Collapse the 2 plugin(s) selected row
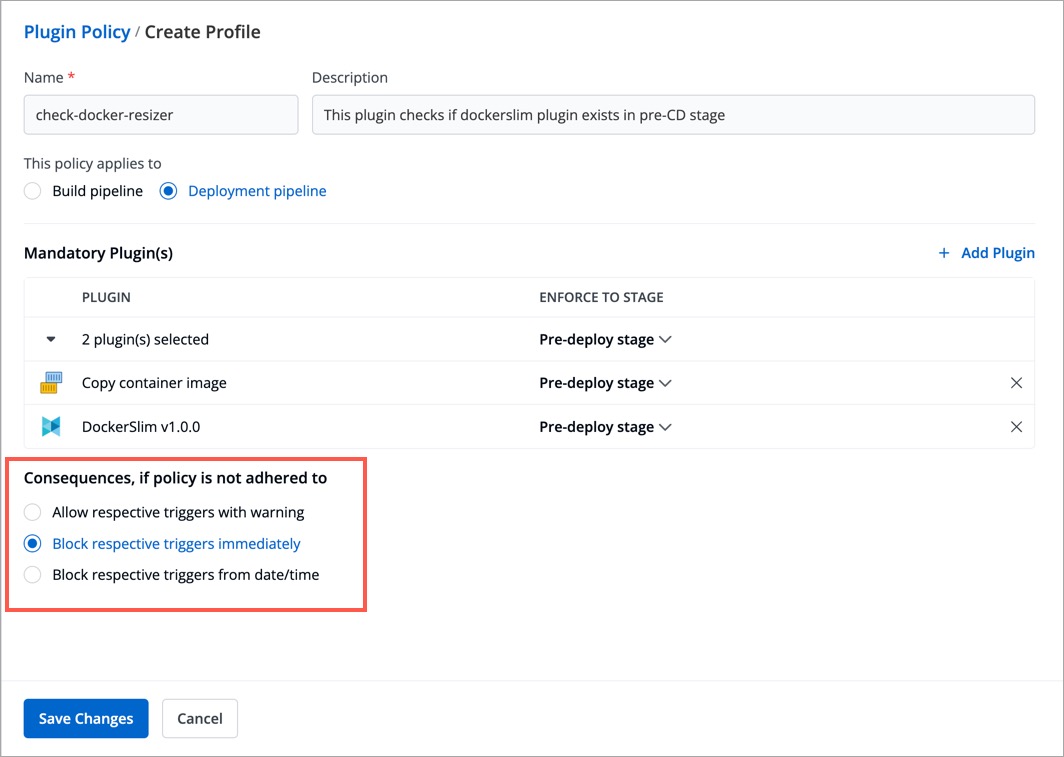 51,340
